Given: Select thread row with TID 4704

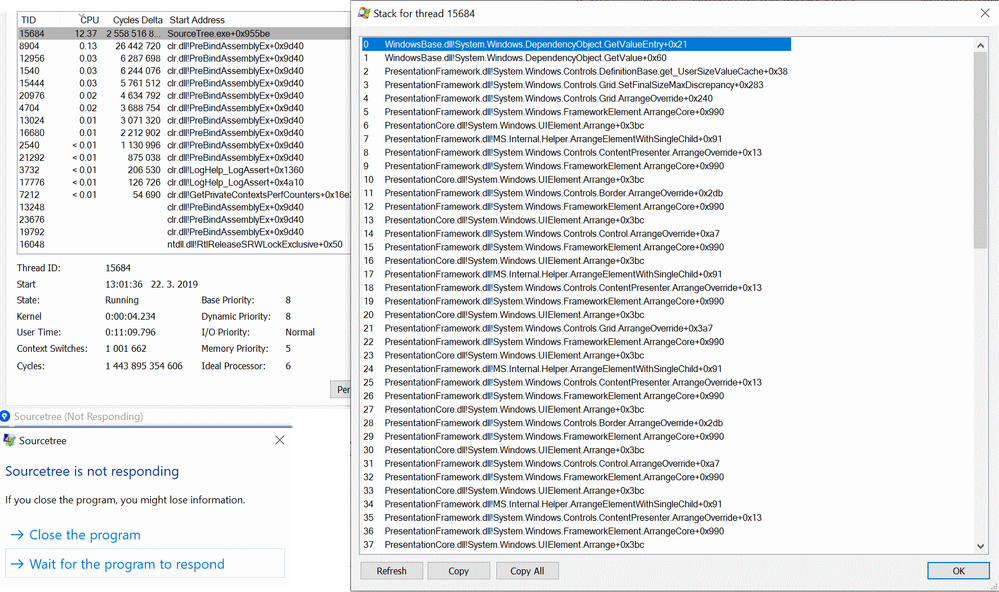Looking at the screenshot, I should click(x=184, y=108).
